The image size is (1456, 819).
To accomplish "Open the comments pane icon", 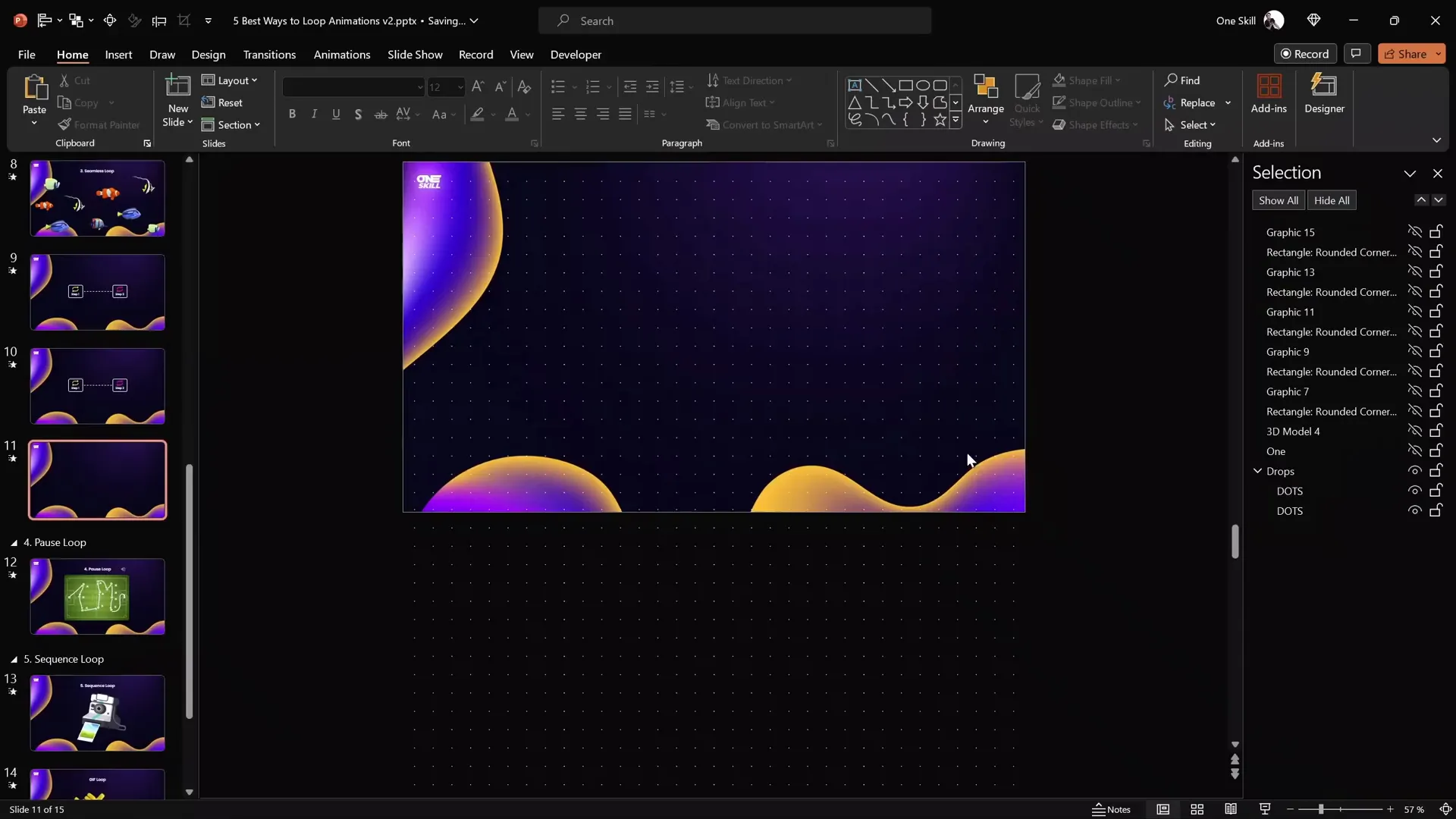I will (x=1356, y=54).
